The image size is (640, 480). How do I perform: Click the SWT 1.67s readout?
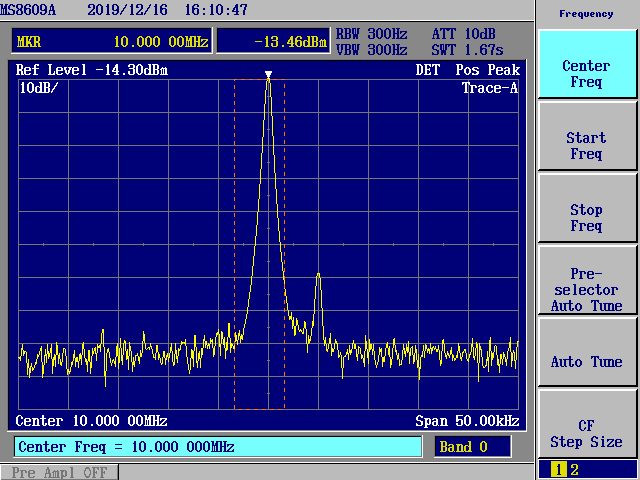coord(467,50)
